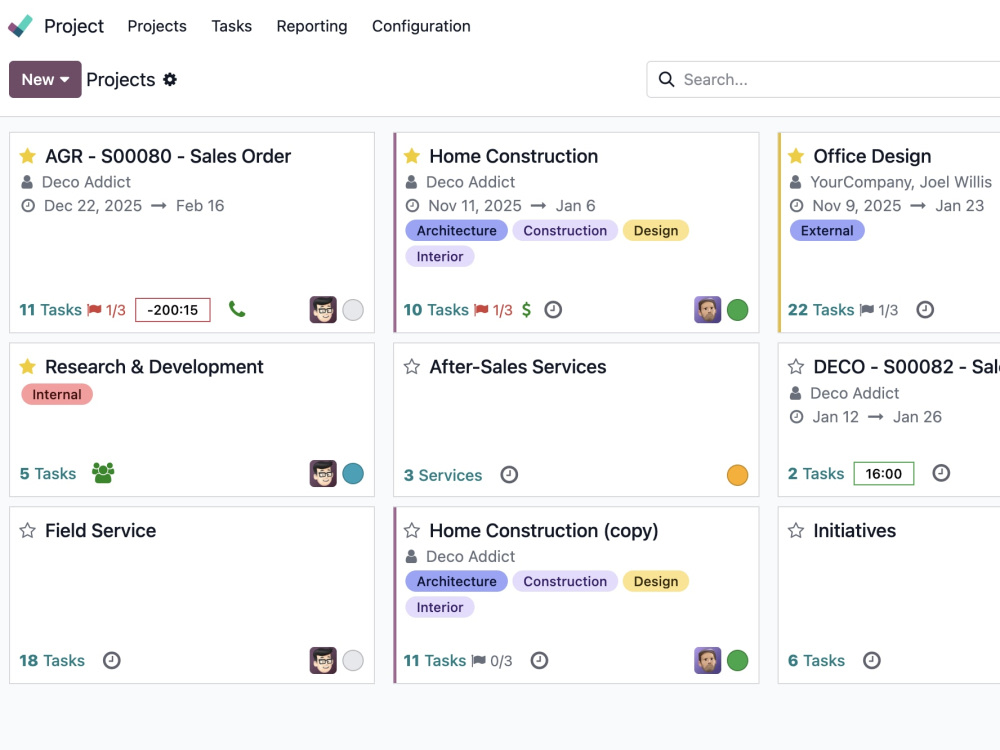Open 3 Services link on After-Sales Services
Image resolution: width=1000 pixels, height=750 pixels.
tap(443, 475)
